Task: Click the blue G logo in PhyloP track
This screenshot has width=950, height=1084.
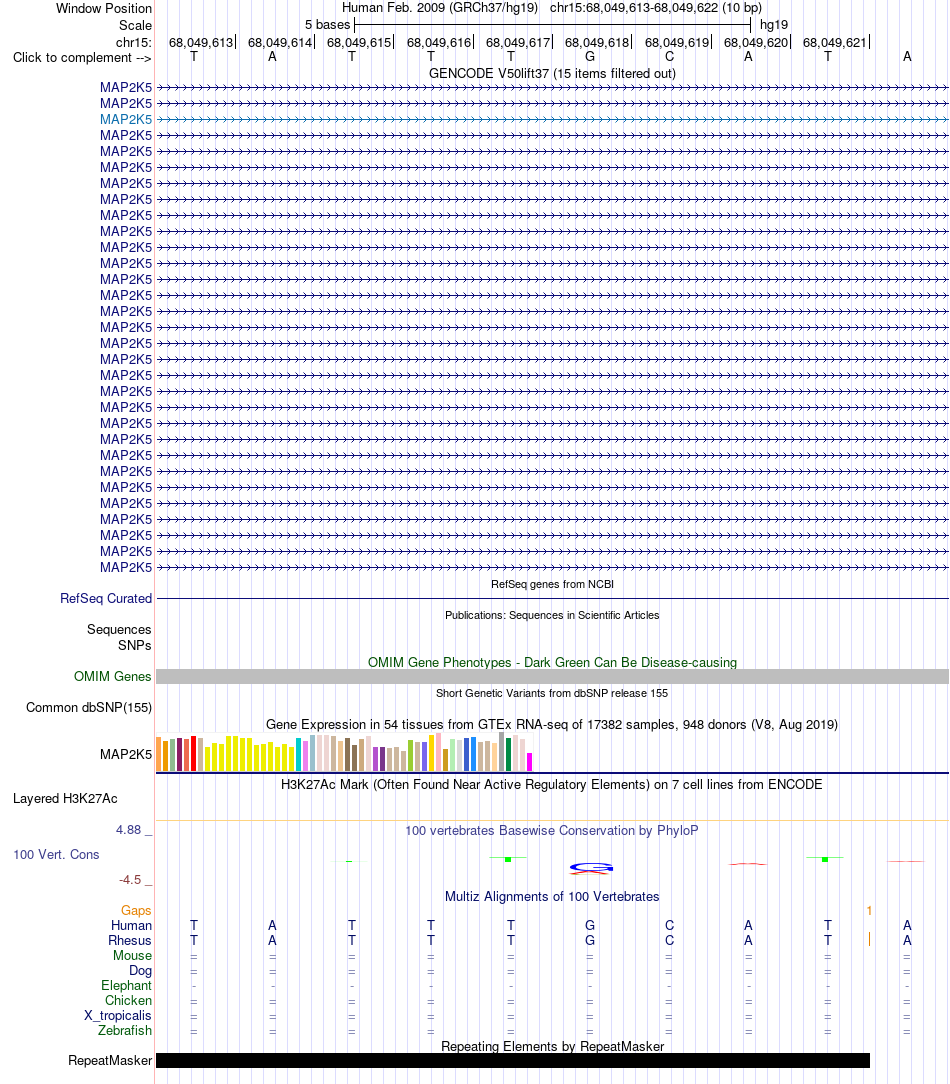Action: point(591,868)
